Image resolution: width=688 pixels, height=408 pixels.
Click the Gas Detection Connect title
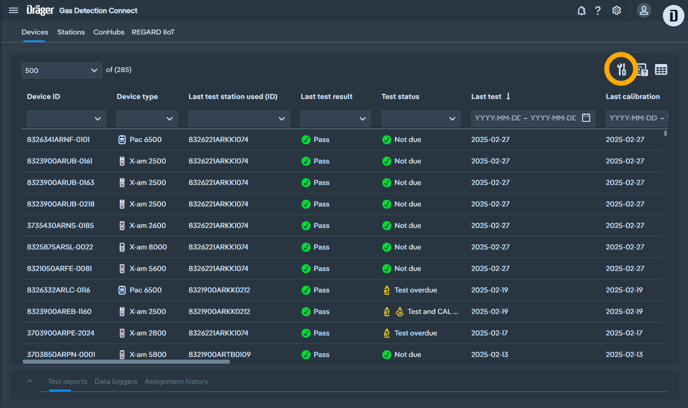click(x=98, y=11)
